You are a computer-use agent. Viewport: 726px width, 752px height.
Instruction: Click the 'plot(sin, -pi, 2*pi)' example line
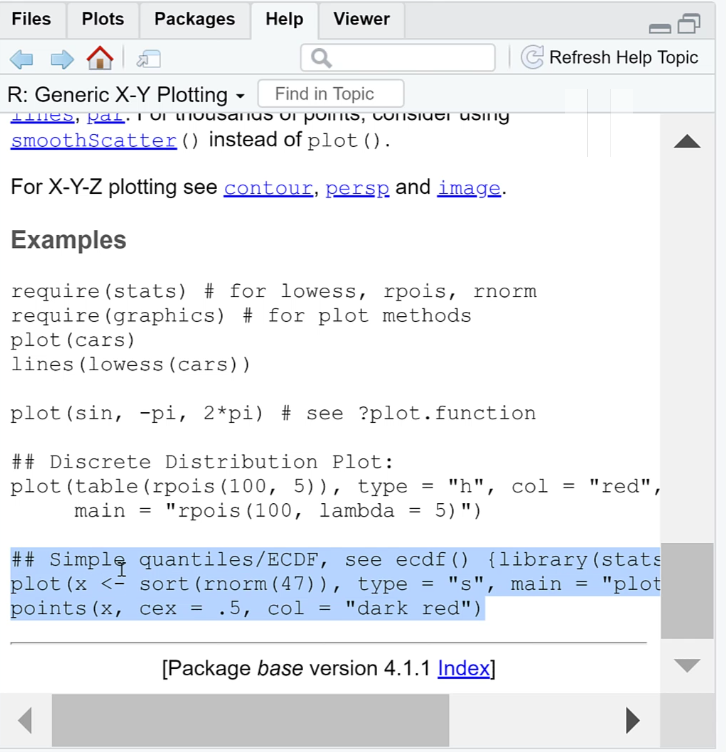pyautogui.click(x=273, y=413)
